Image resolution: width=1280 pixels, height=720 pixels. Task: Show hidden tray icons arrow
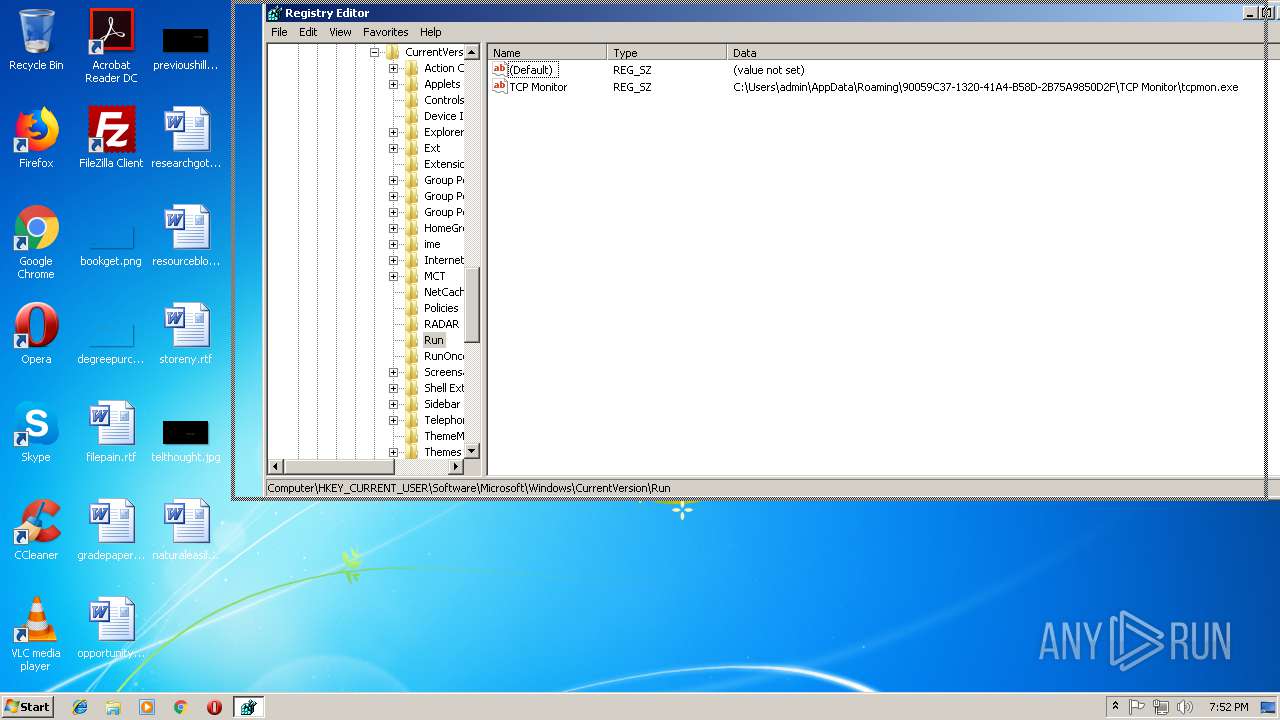click(x=1116, y=707)
